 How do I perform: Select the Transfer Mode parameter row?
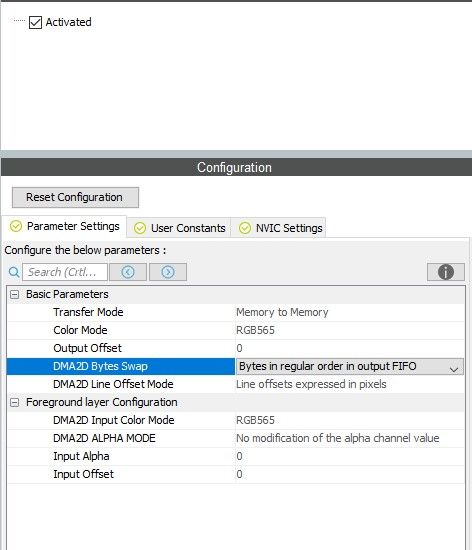236,312
